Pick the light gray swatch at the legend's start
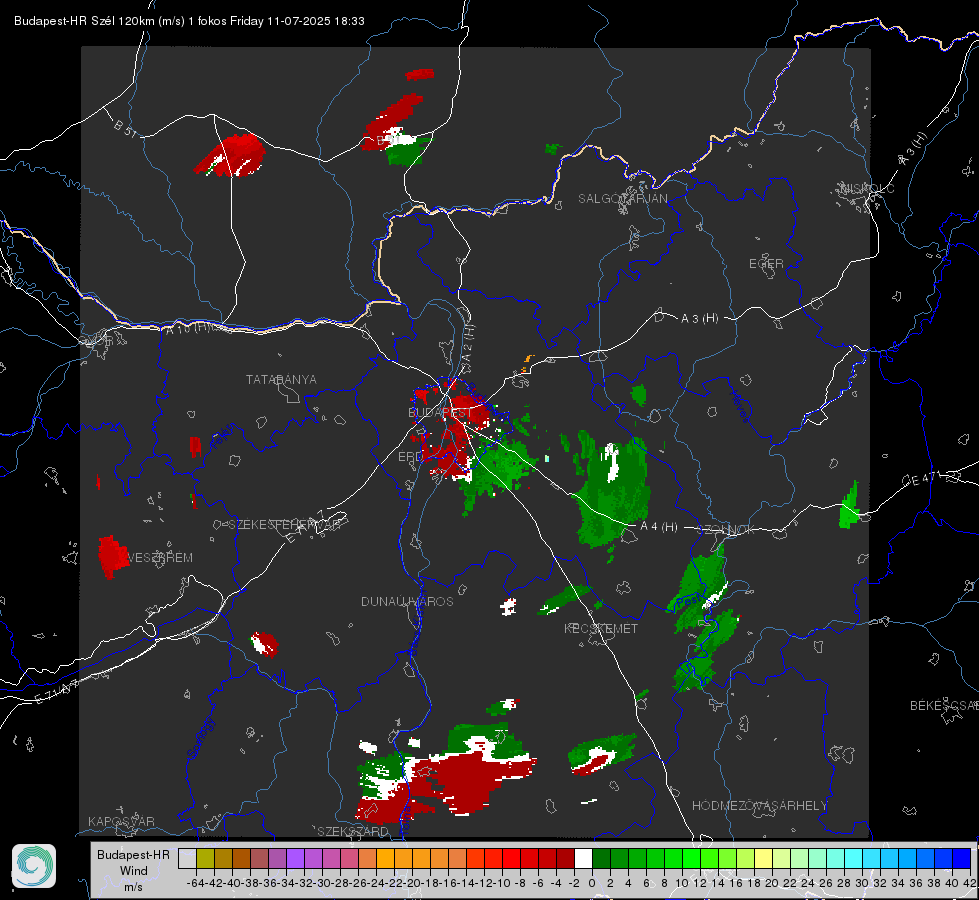 click(187, 858)
